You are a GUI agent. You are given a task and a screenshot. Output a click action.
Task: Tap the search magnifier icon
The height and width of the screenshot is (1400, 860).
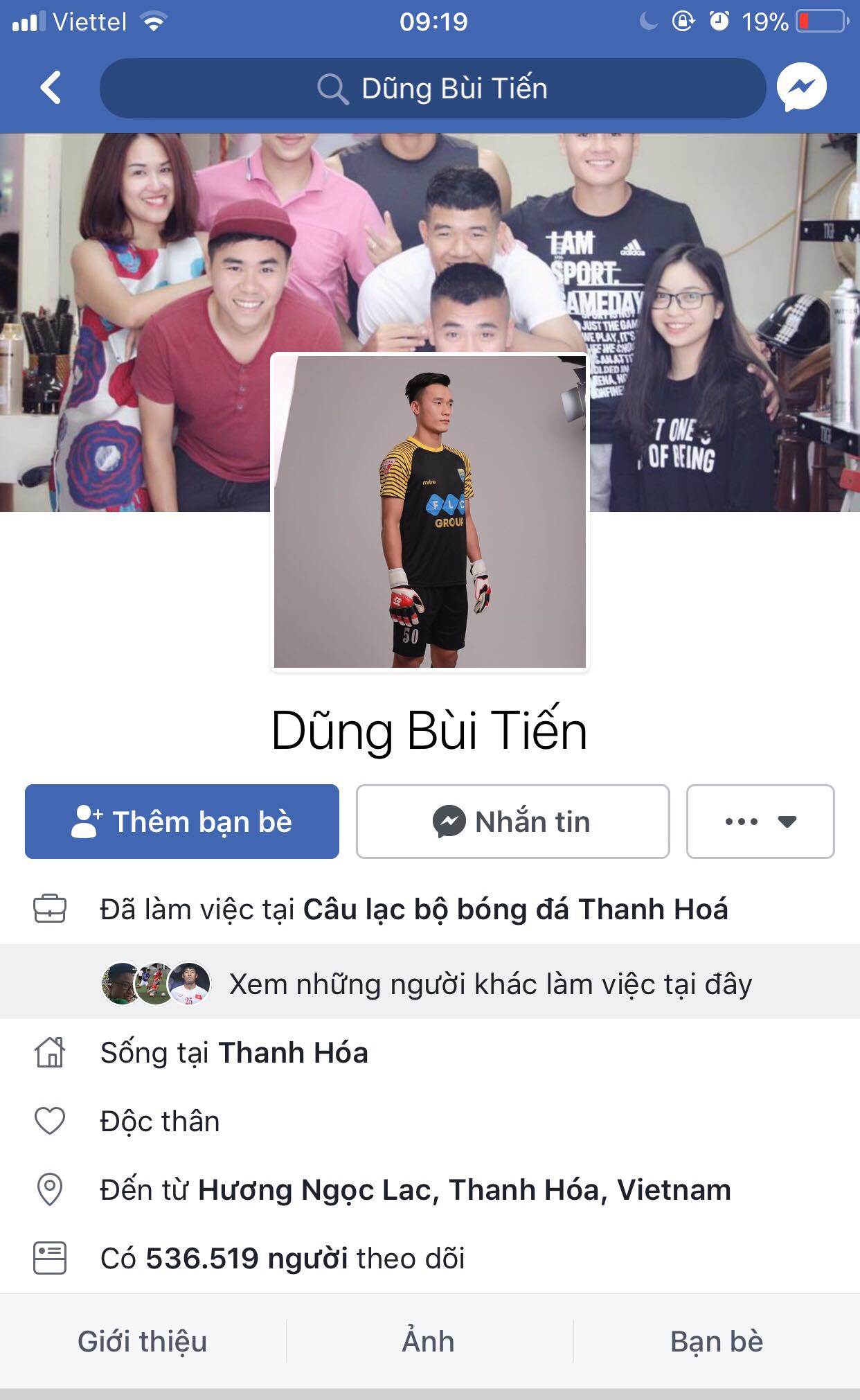pos(332,89)
